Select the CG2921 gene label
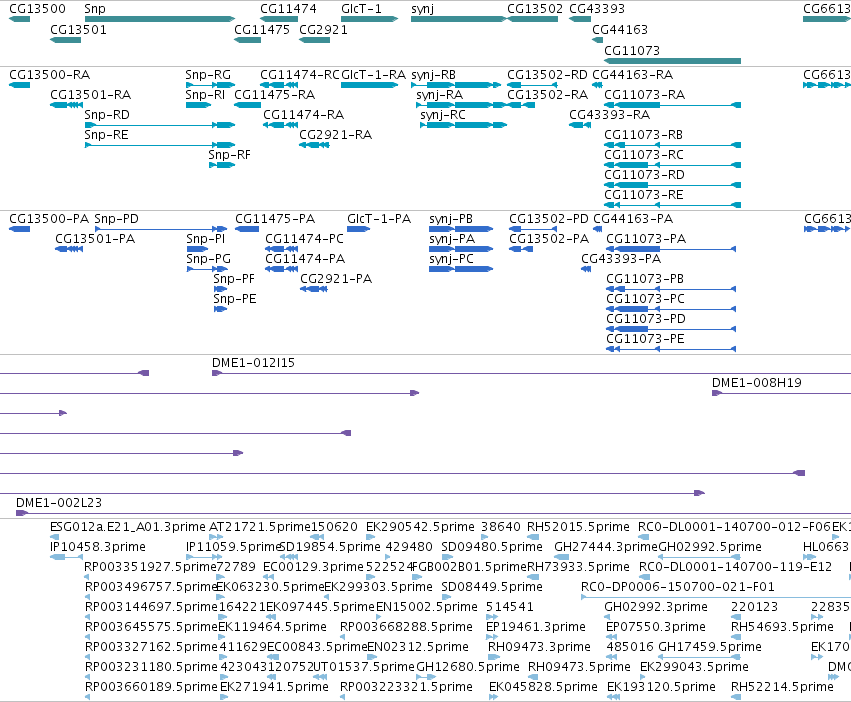This screenshot has width=851, height=702. (323, 29)
